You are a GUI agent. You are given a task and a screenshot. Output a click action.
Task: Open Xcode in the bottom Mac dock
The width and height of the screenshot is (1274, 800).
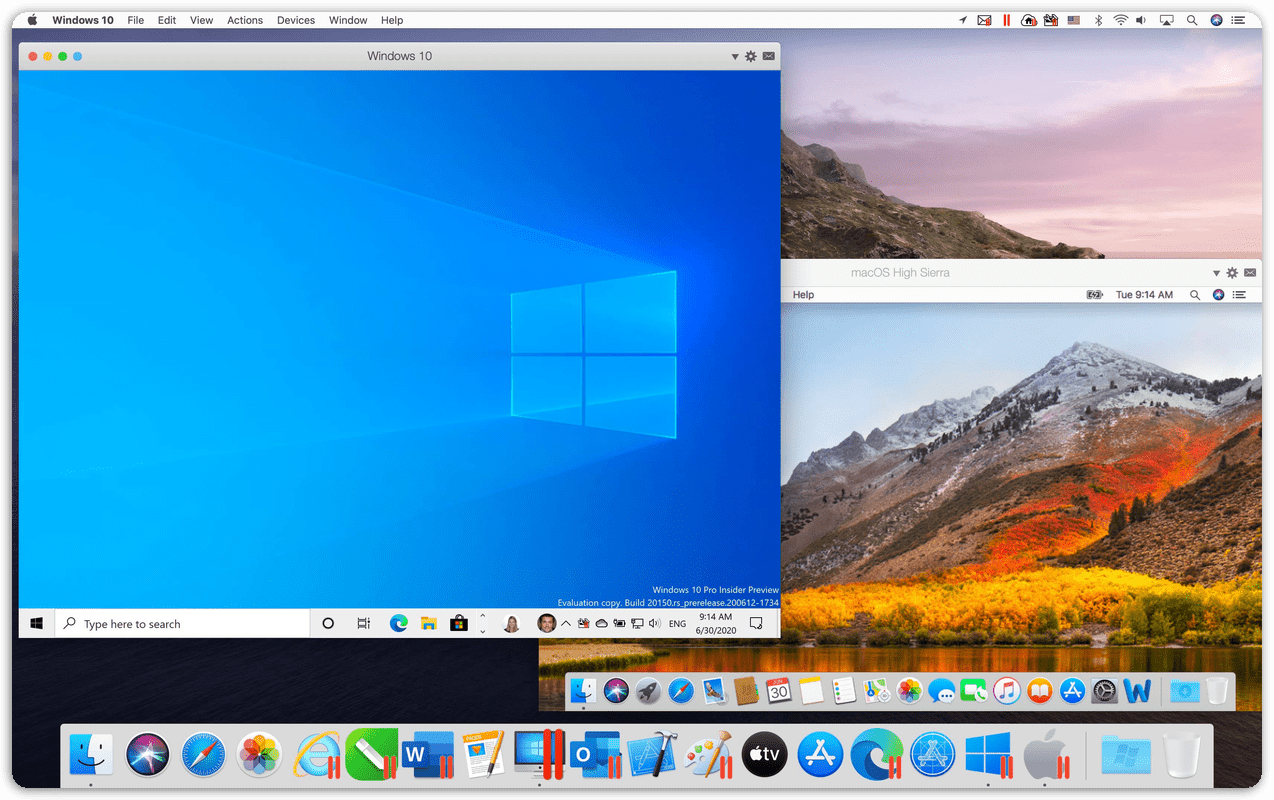(652, 755)
